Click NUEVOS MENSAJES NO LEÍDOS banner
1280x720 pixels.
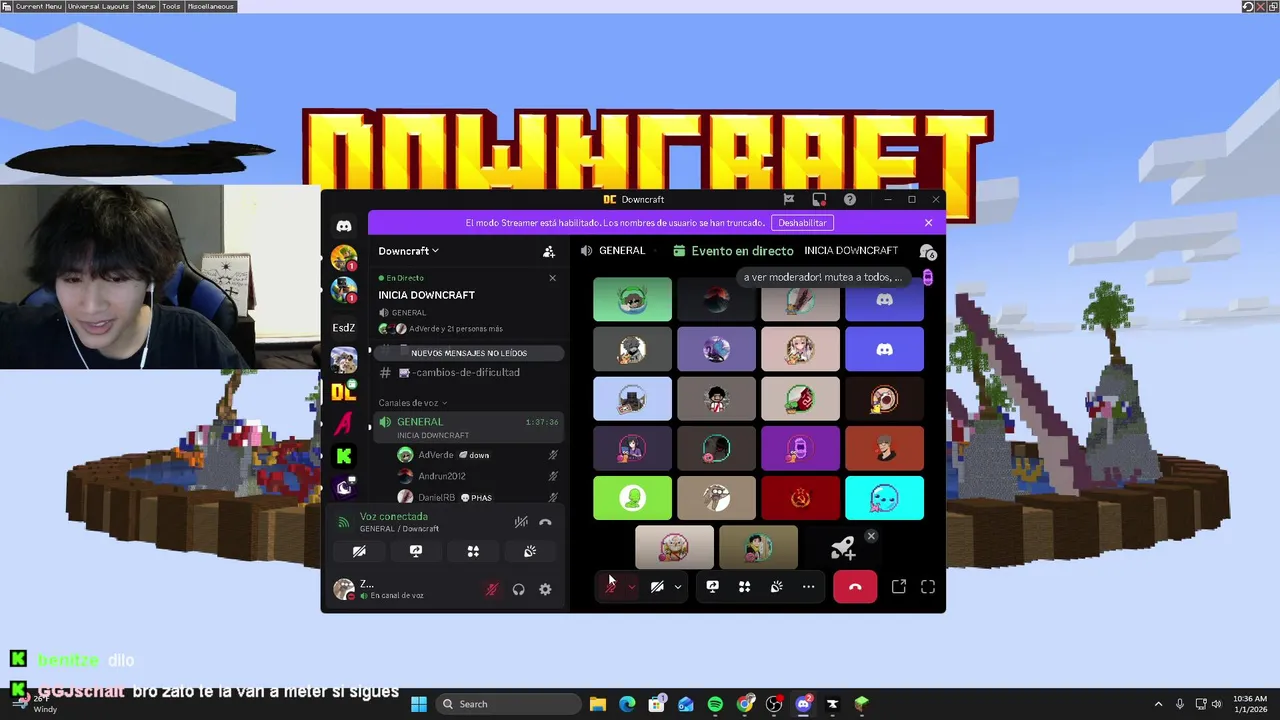click(x=468, y=353)
